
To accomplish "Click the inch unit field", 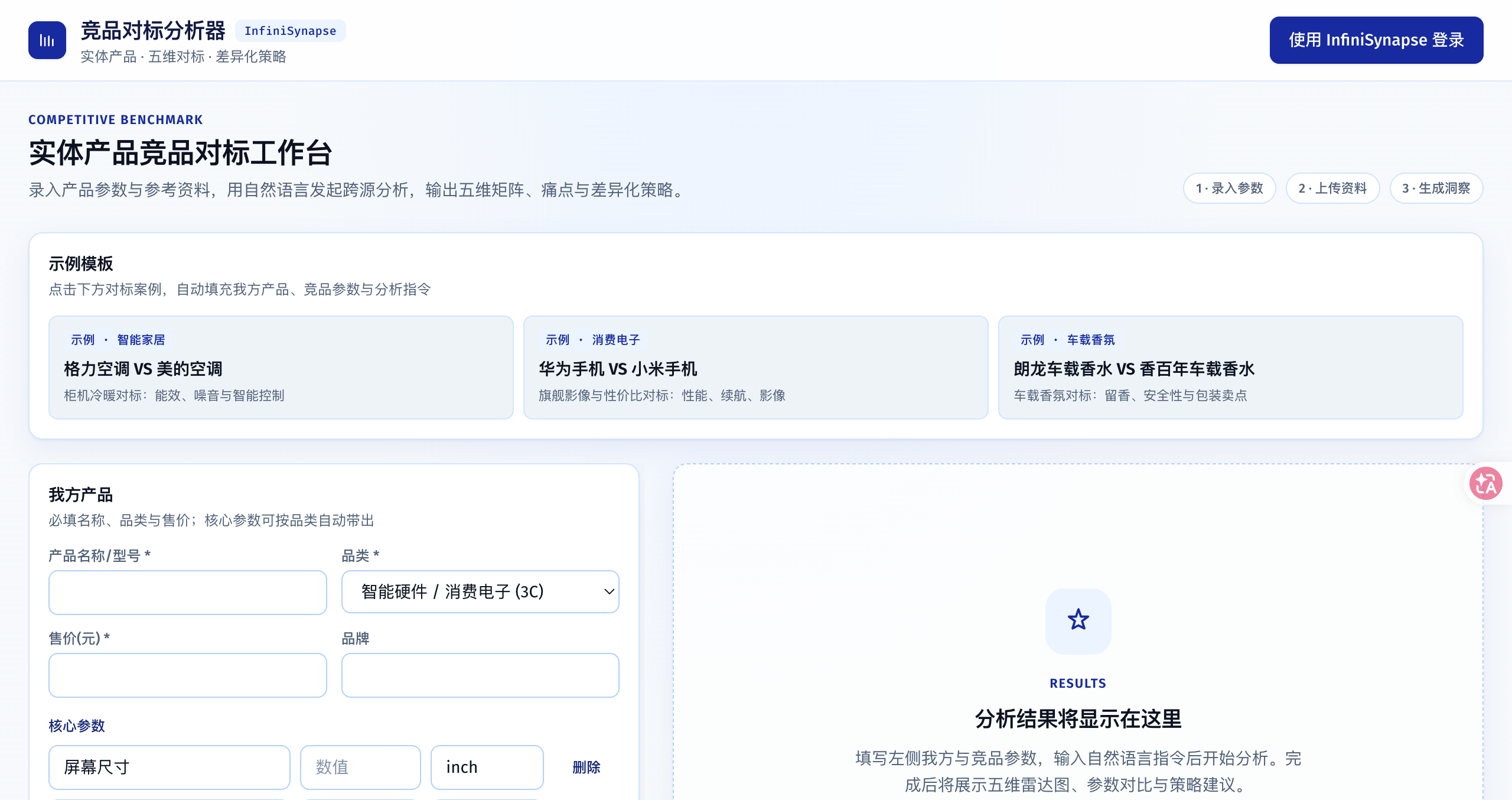I will click(487, 768).
